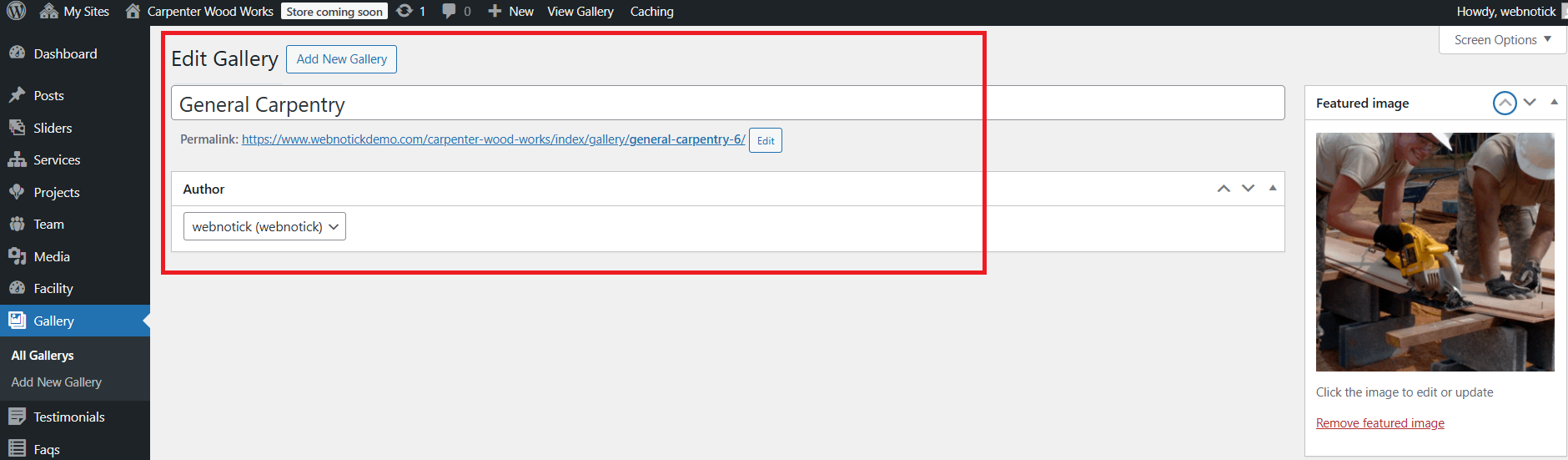1568x460 pixels.
Task: Expand Screen Options dropdown
Action: (1502, 39)
